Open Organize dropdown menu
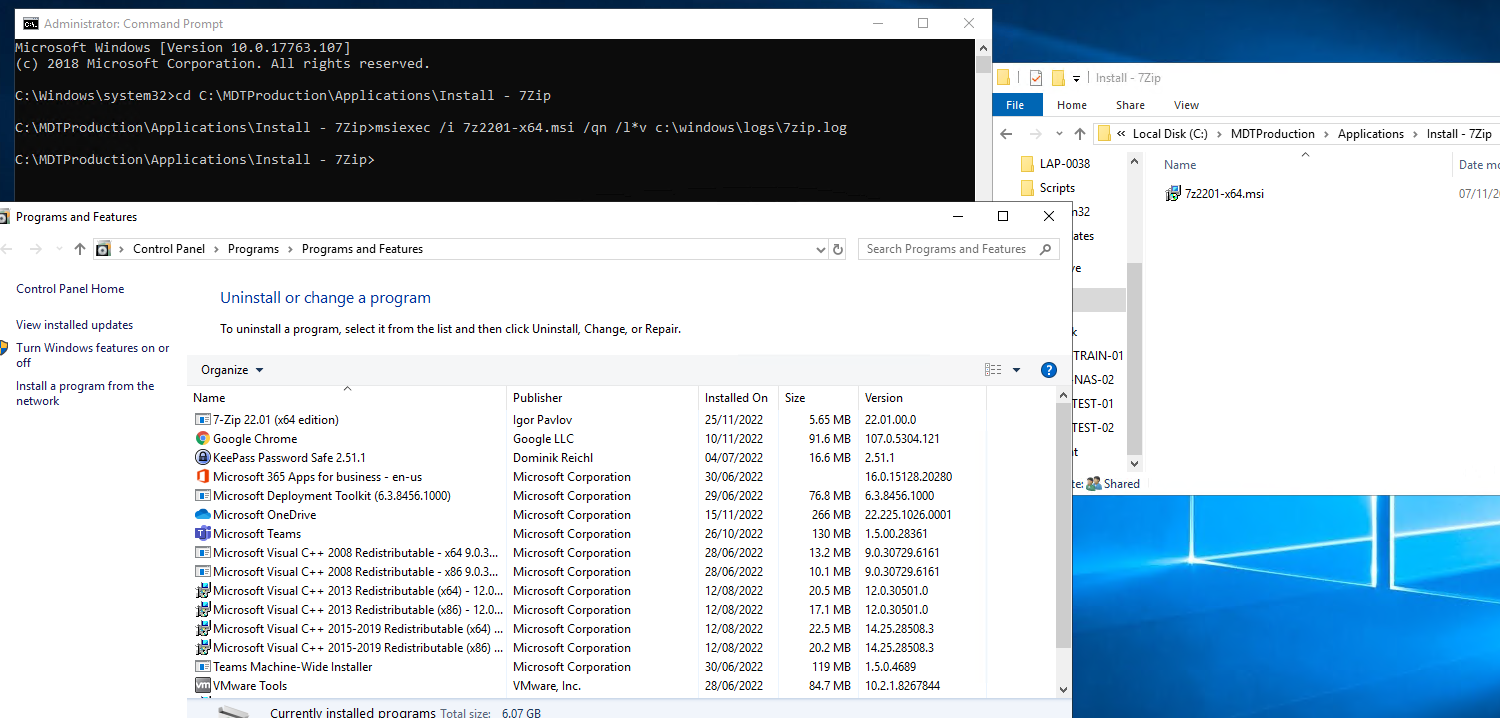 click(x=232, y=370)
